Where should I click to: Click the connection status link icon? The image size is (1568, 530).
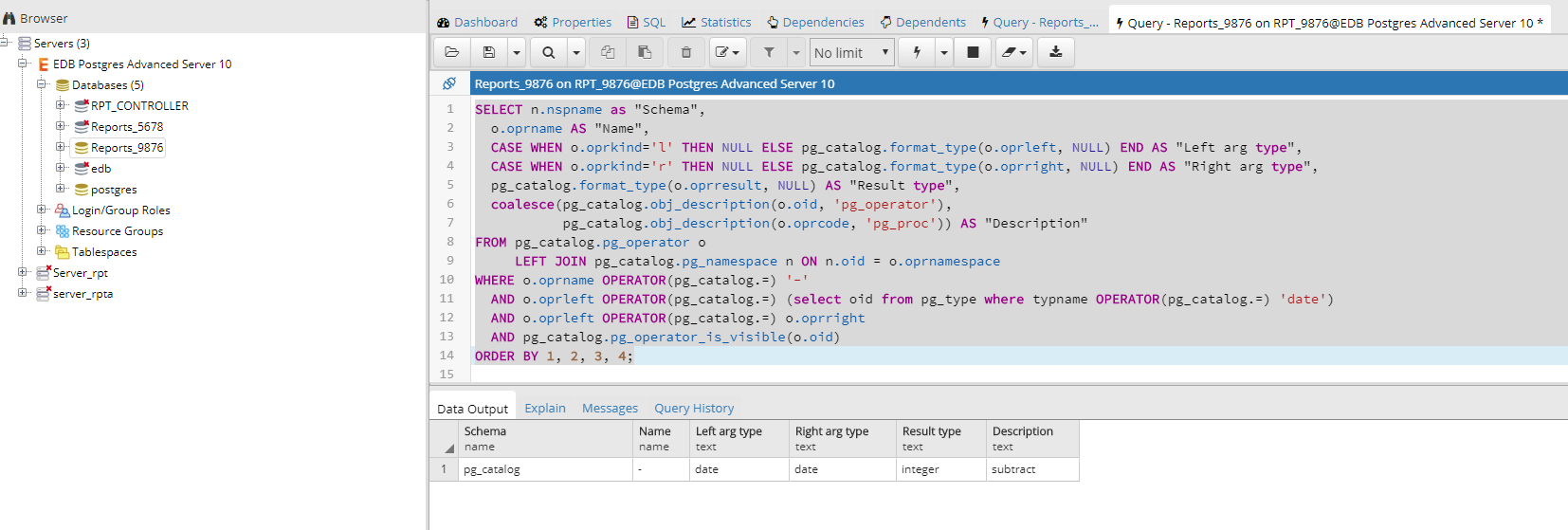pyautogui.click(x=449, y=83)
